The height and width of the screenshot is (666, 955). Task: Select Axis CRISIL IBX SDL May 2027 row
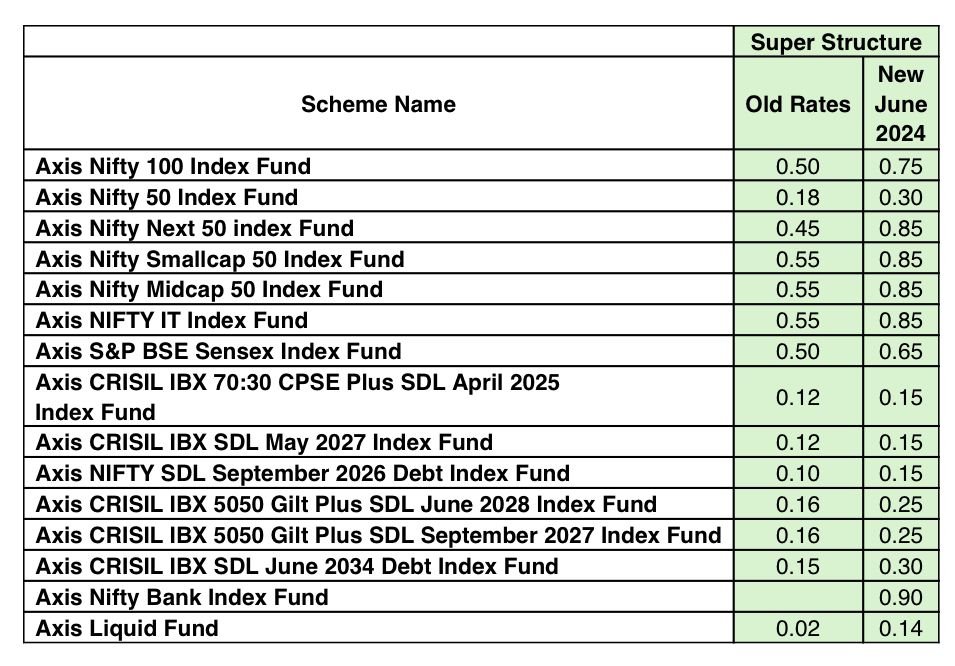(264, 443)
